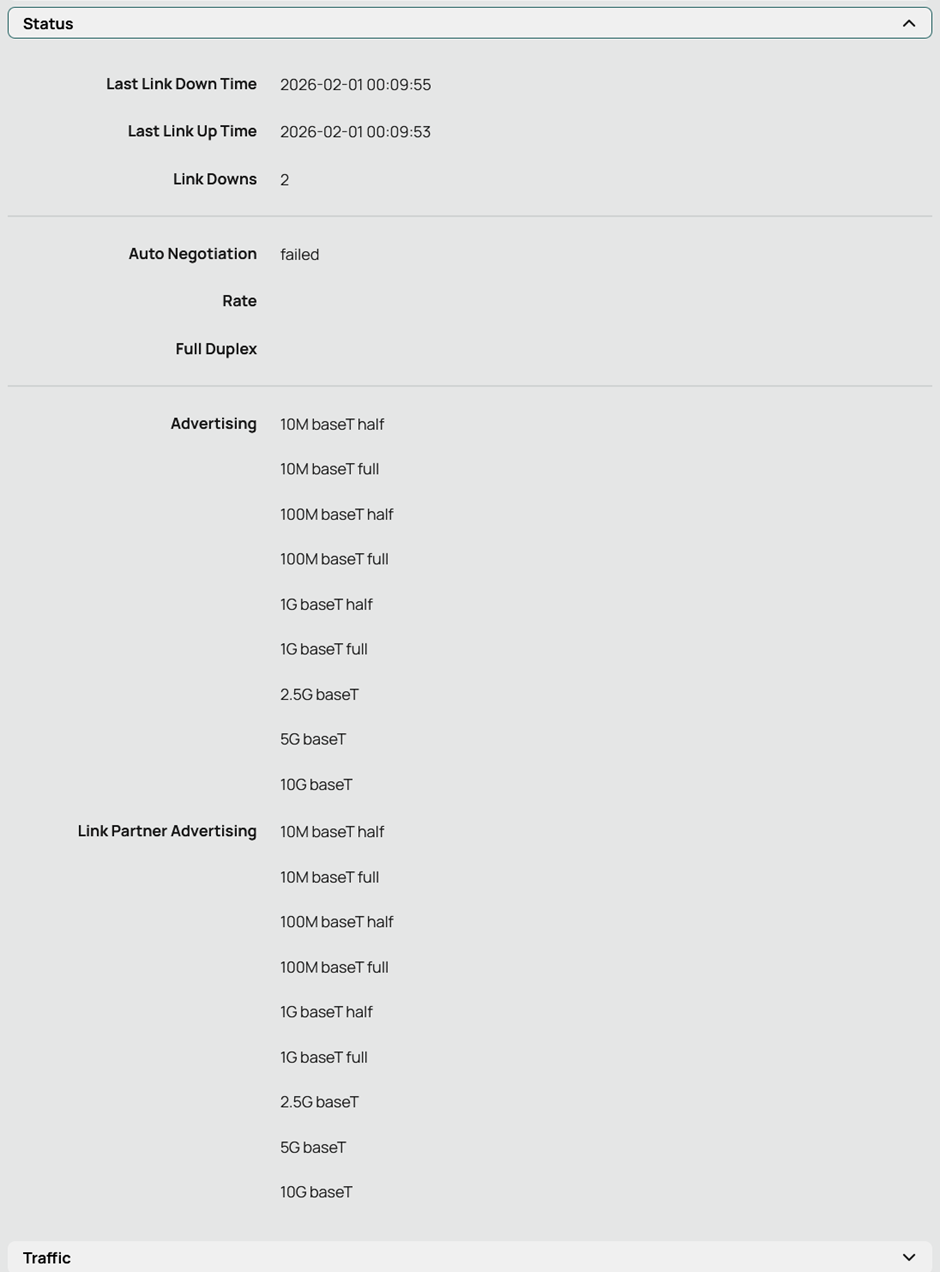Click the Auto Negotiation failed status
Viewport: 940px width, 1272px height.
(x=299, y=255)
